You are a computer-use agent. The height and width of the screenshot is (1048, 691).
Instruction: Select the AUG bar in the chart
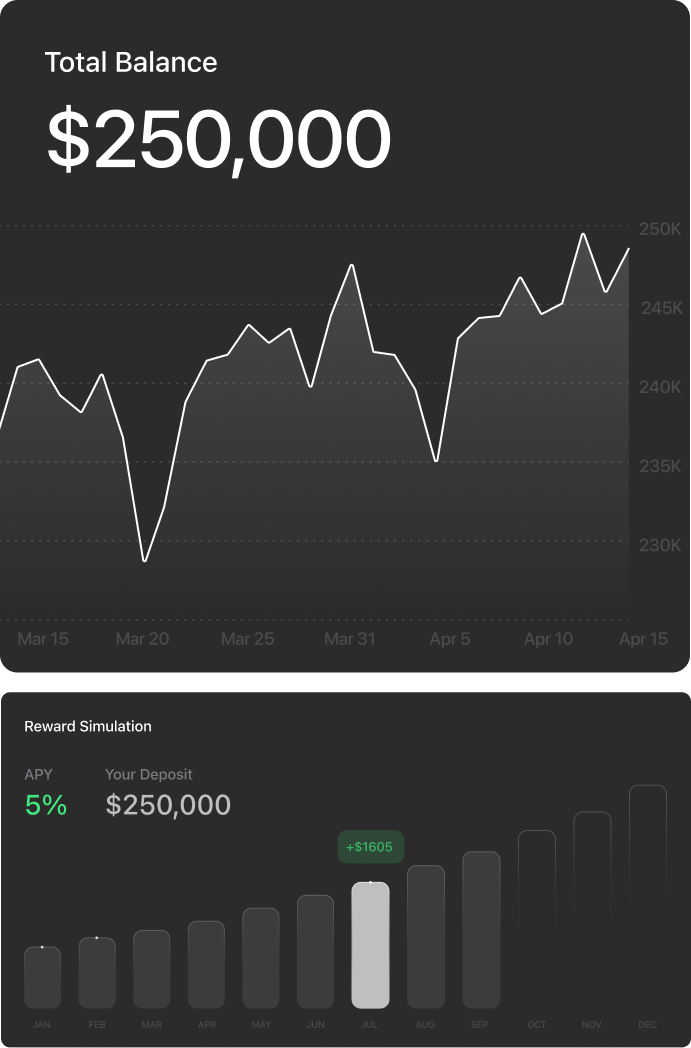click(425, 936)
